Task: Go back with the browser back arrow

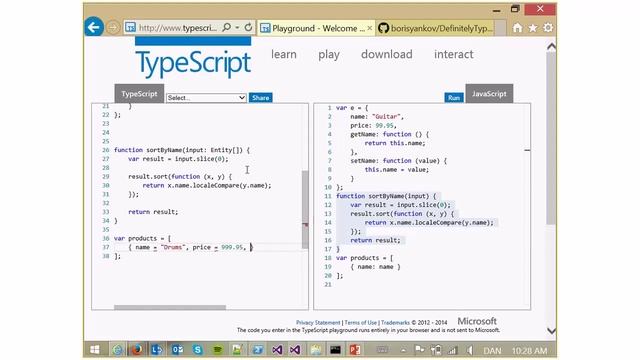Action: tap(93, 27)
